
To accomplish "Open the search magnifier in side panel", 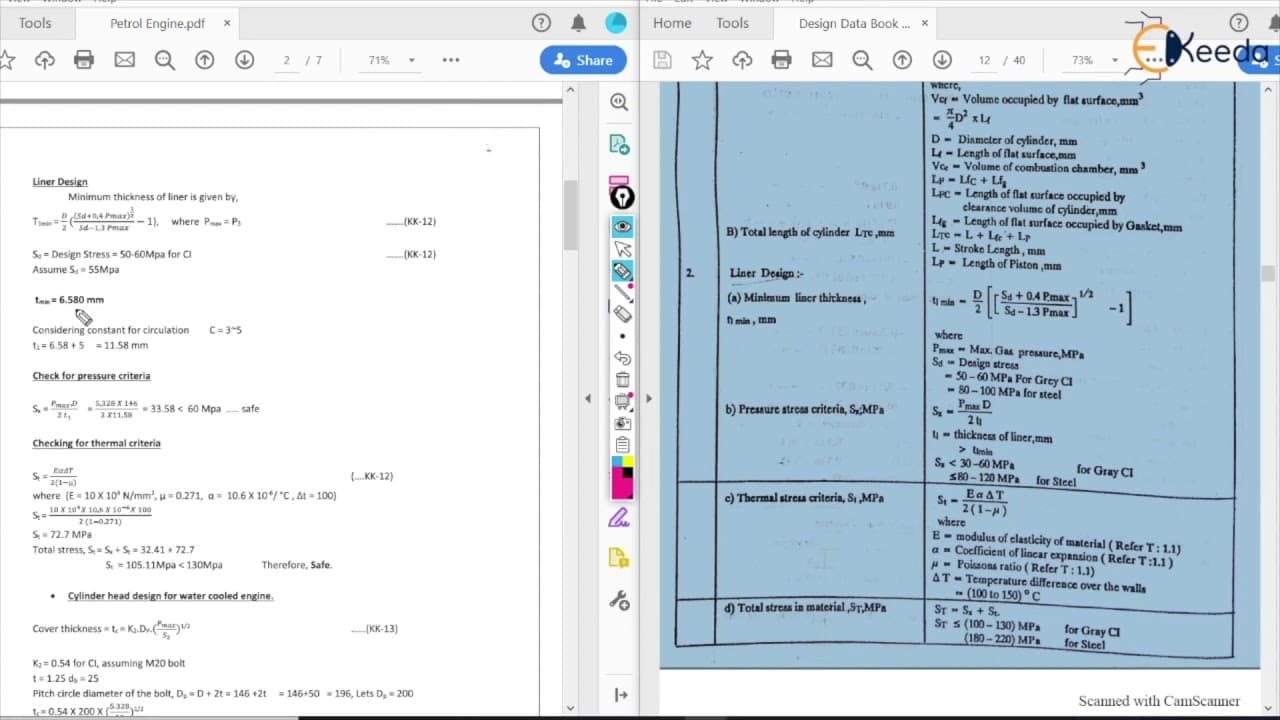I will point(620,102).
